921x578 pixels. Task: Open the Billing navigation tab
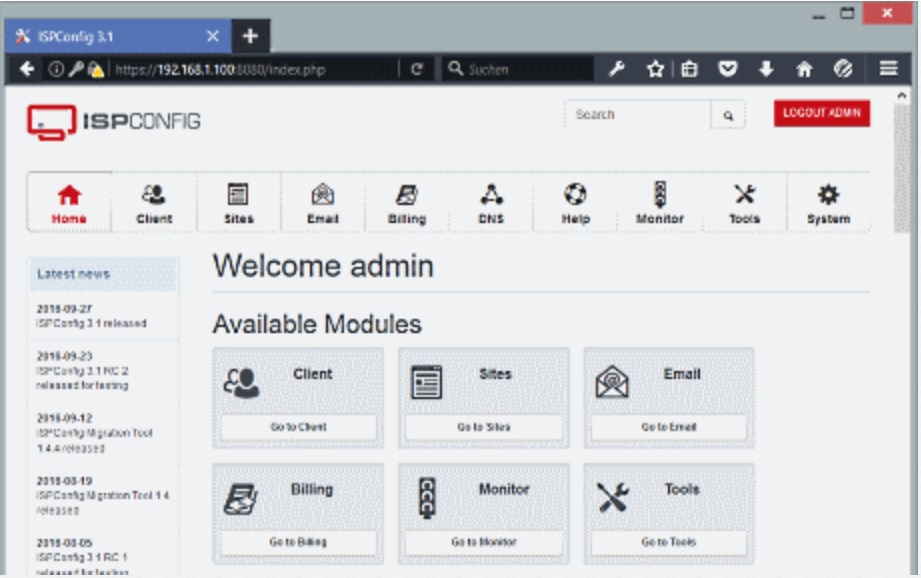click(406, 203)
